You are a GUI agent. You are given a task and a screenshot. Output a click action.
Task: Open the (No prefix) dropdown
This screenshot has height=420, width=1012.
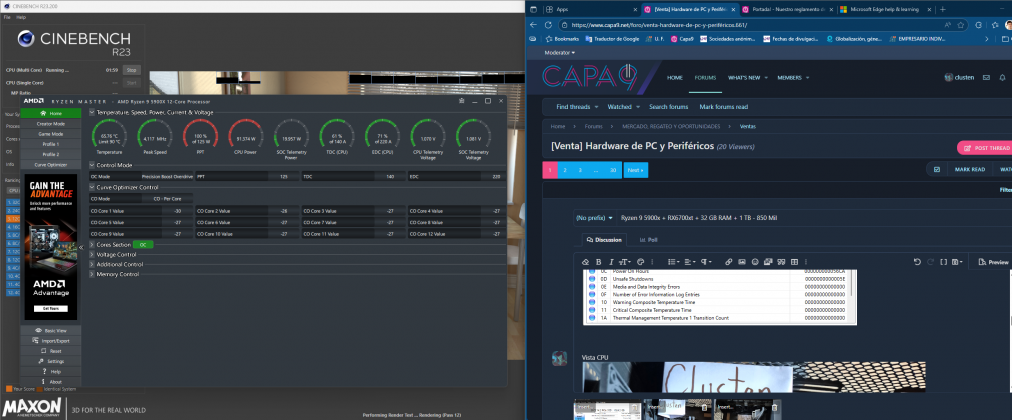click(592, 217)
